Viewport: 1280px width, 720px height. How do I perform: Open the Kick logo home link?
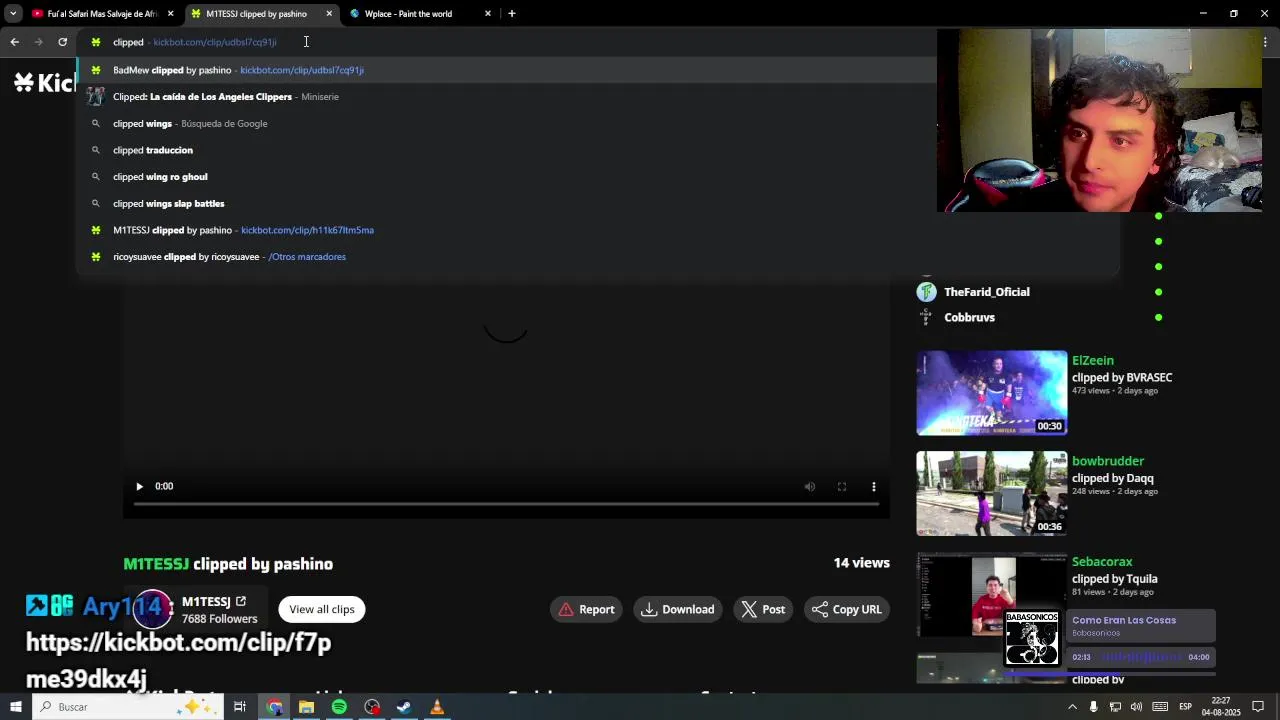(x=44, y=82)
